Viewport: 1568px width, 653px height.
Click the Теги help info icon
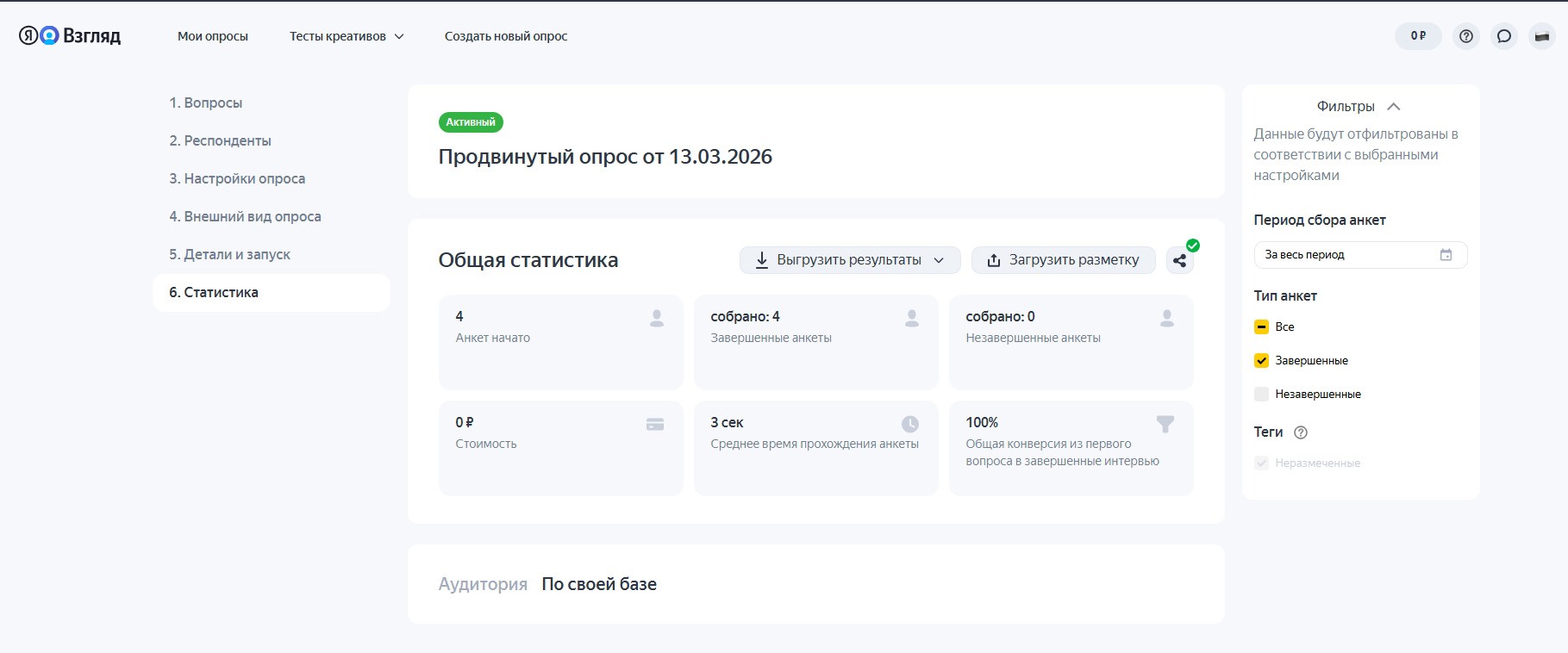pyautogui.click(x=1301, y=432)
